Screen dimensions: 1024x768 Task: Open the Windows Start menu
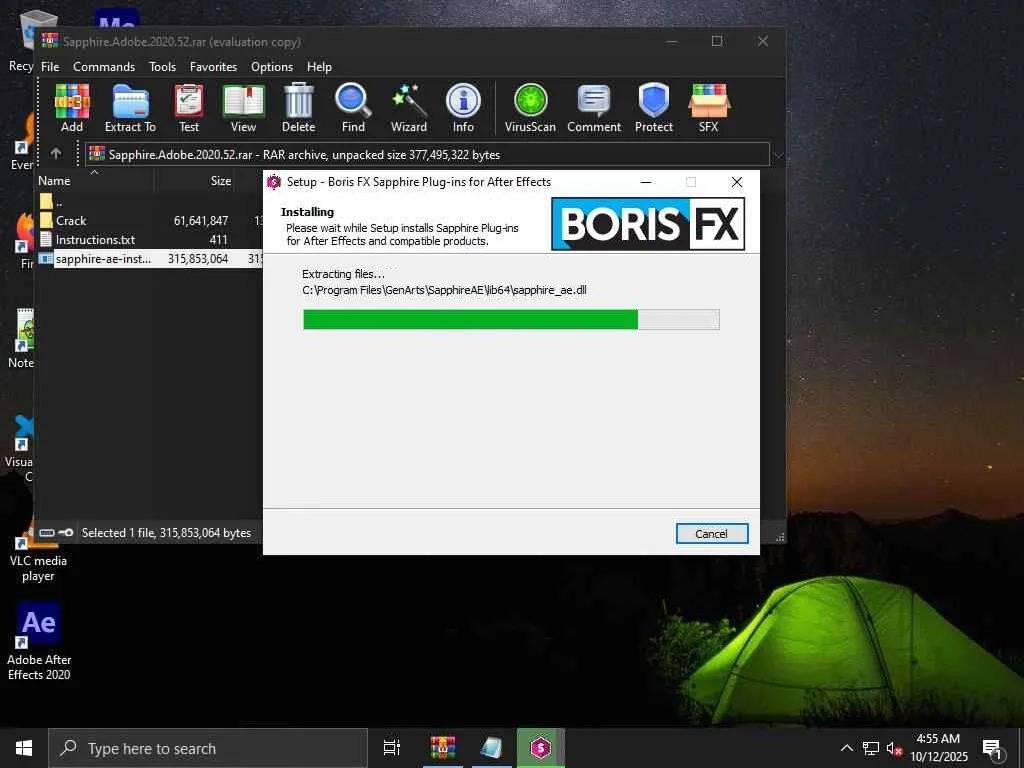24,748
